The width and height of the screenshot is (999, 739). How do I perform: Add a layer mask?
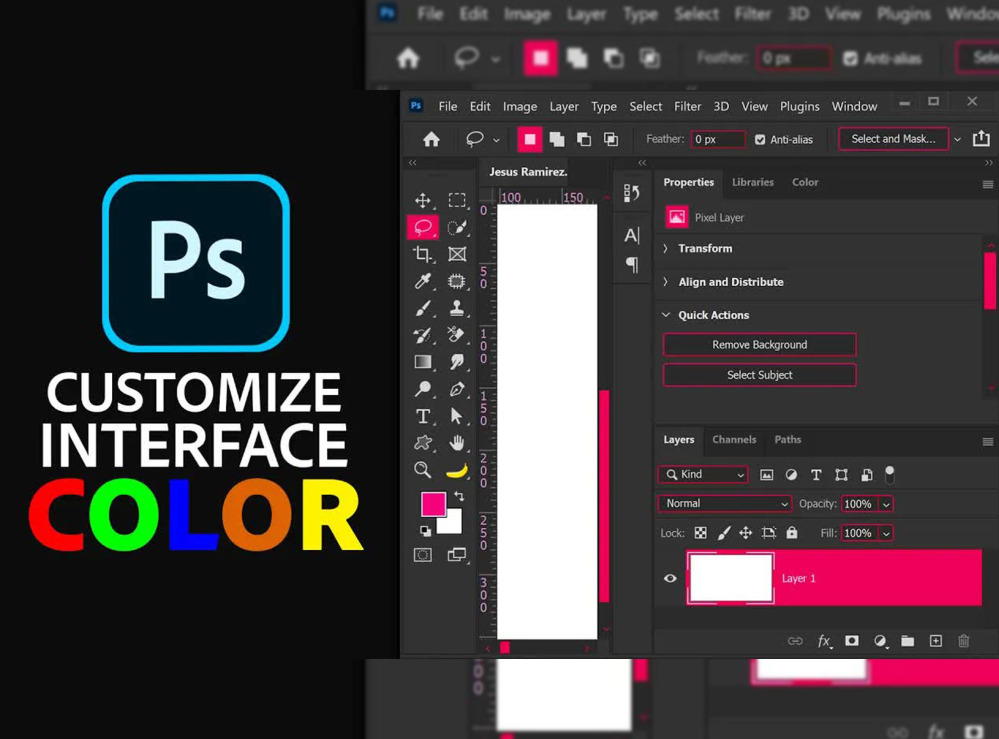[852, 640]
